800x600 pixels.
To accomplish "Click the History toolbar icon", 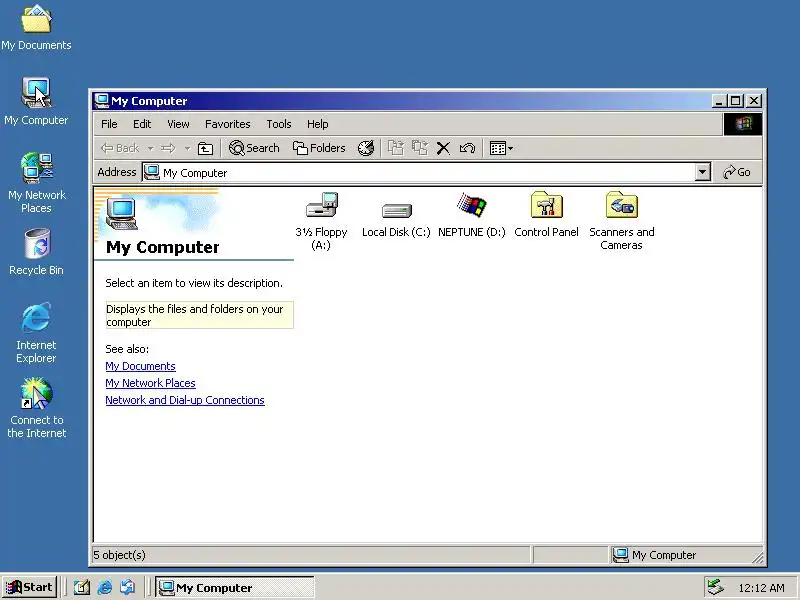I will pyautogui.click(x=366, y=148).
